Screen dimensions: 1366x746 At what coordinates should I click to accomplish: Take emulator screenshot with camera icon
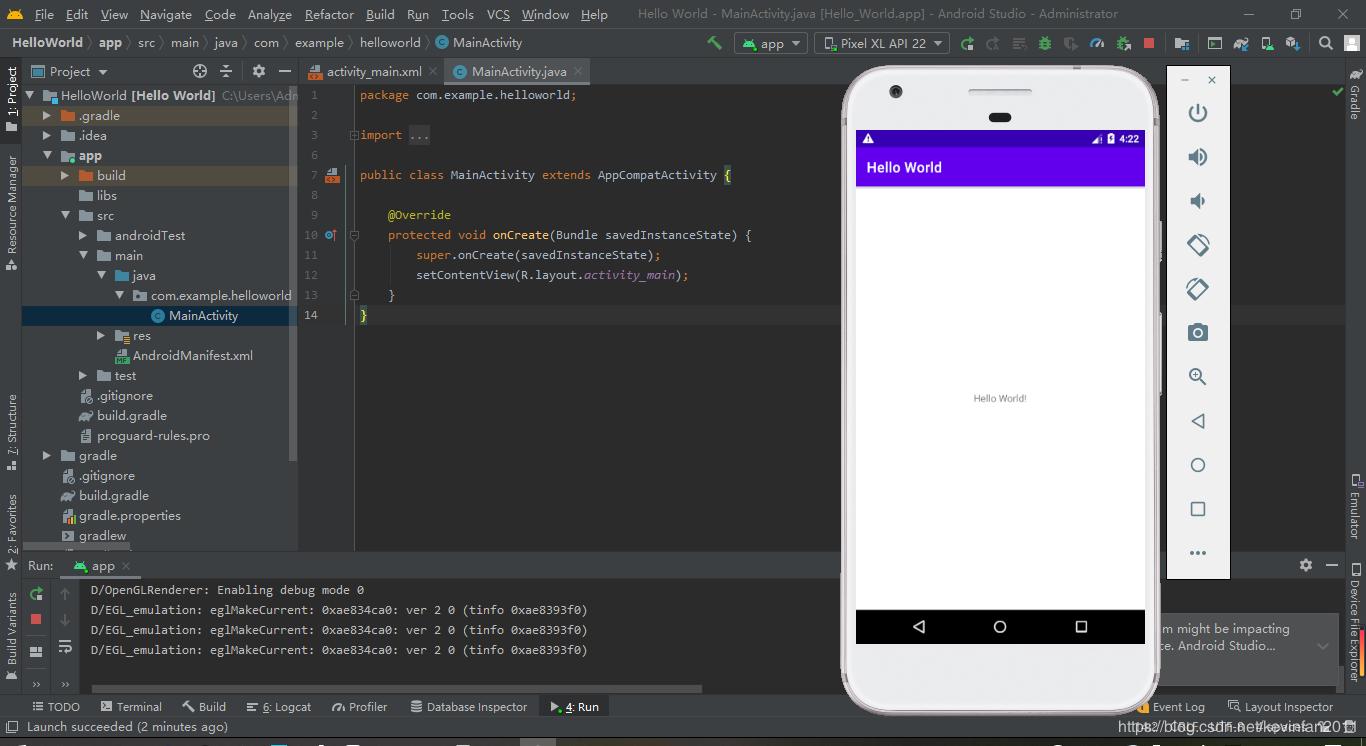[x=1198, y=332]
